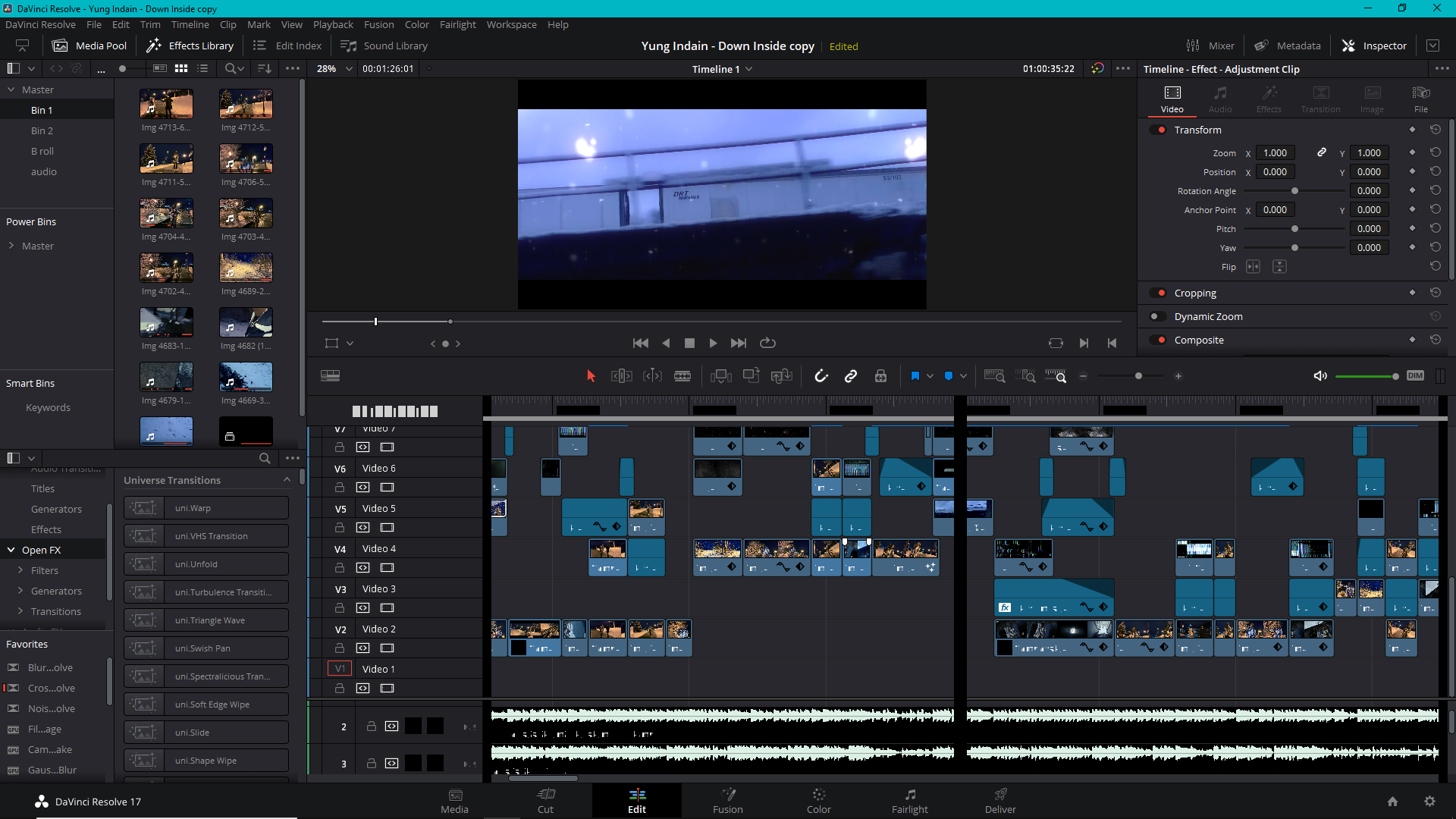Collapse the Universe Transitions list
This screenshot has width=1456, height=819.
287,479
